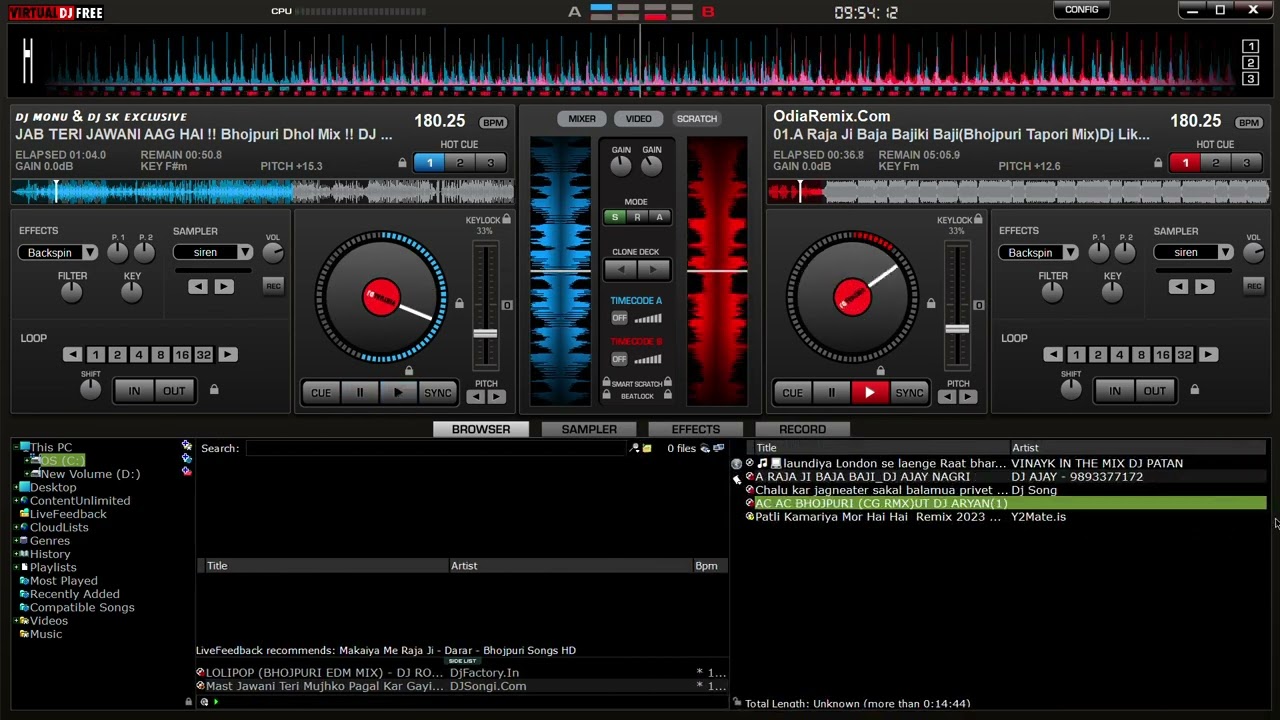The height and width of the screenshot is (720, 1280).
Task: Play the left deck track
Action: coord(398,393)
